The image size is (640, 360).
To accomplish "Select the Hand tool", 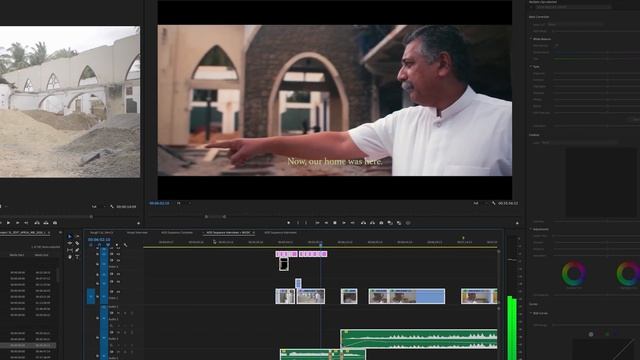I will pyautogui.click(x=70, y=257).
